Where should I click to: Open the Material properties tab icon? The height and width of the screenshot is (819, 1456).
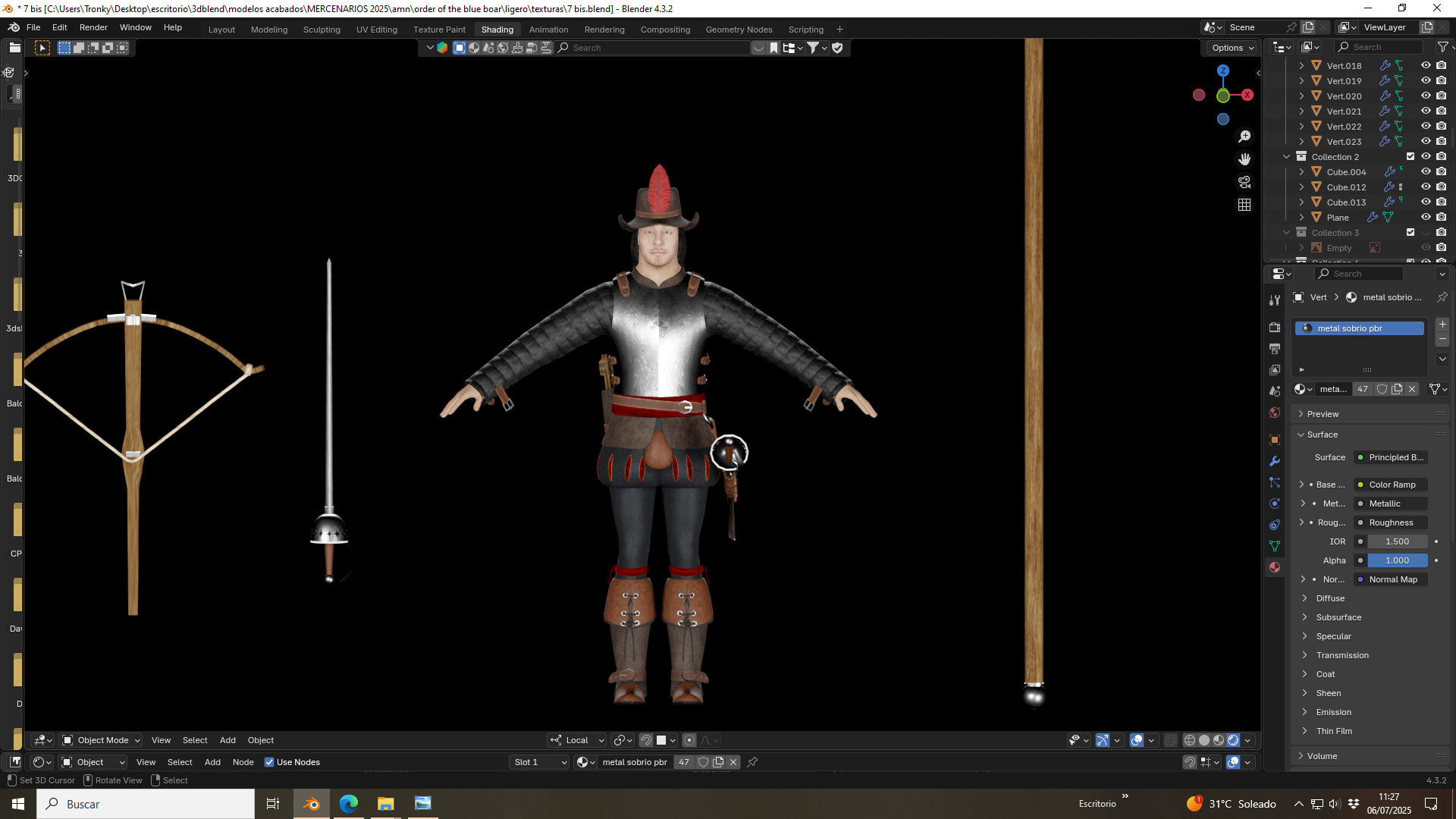tap(1275, 567)
